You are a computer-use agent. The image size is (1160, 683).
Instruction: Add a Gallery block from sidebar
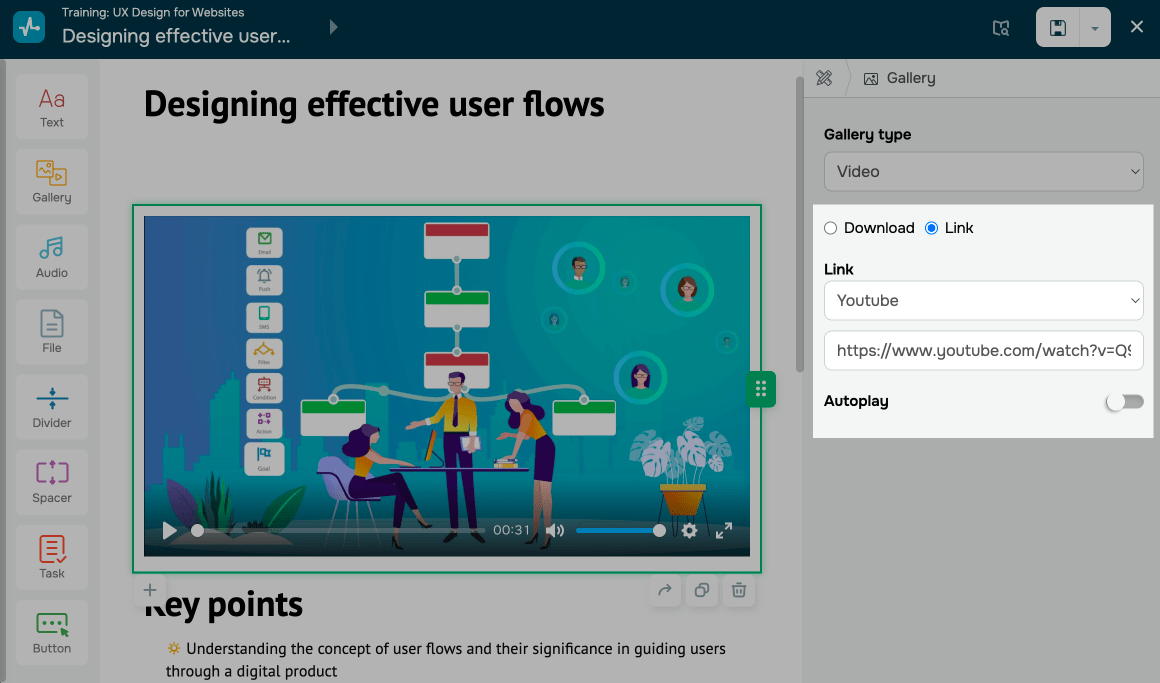(x=52, y=181)
